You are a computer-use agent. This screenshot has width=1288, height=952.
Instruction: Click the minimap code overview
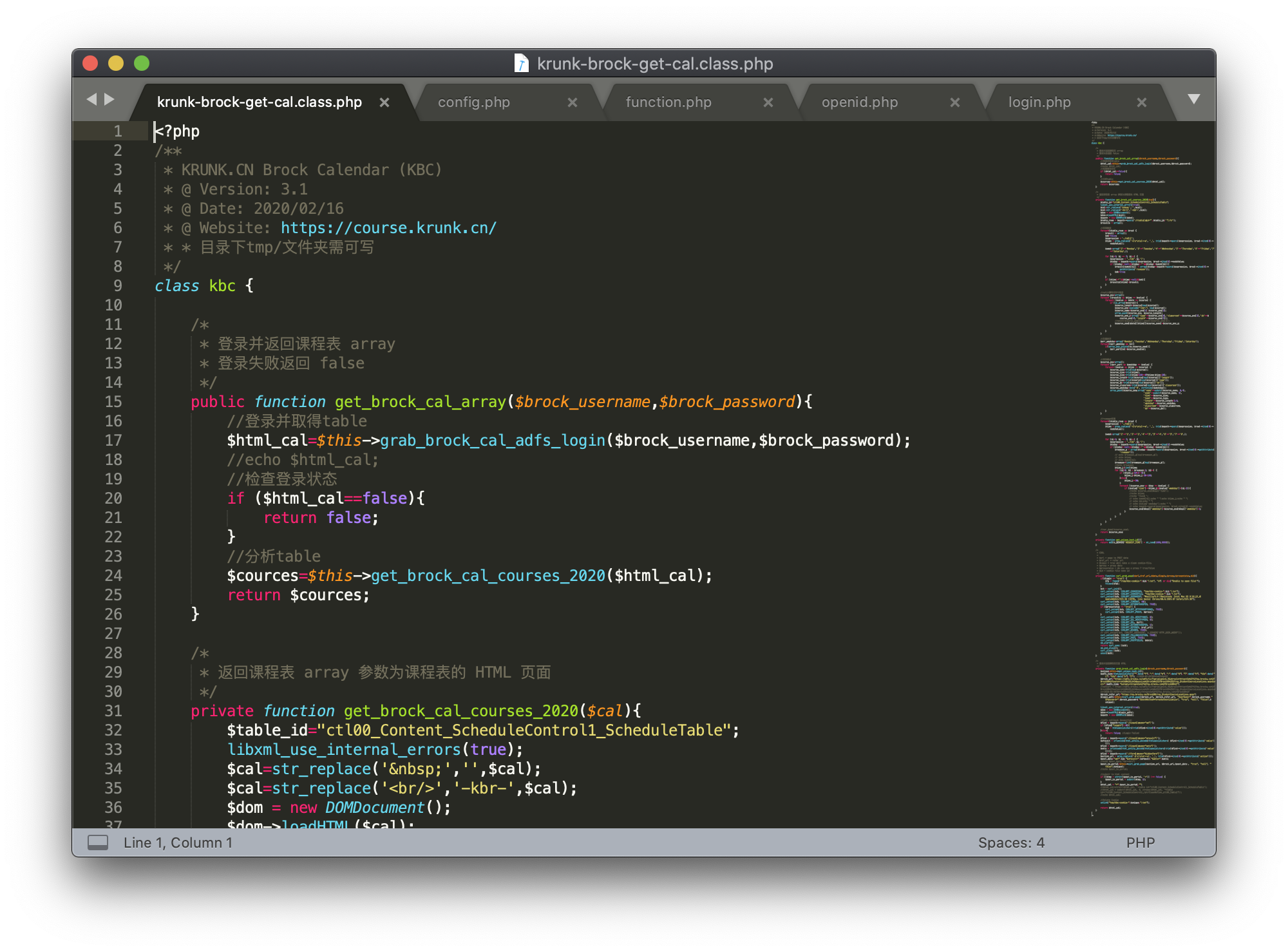click(1153, 451)
